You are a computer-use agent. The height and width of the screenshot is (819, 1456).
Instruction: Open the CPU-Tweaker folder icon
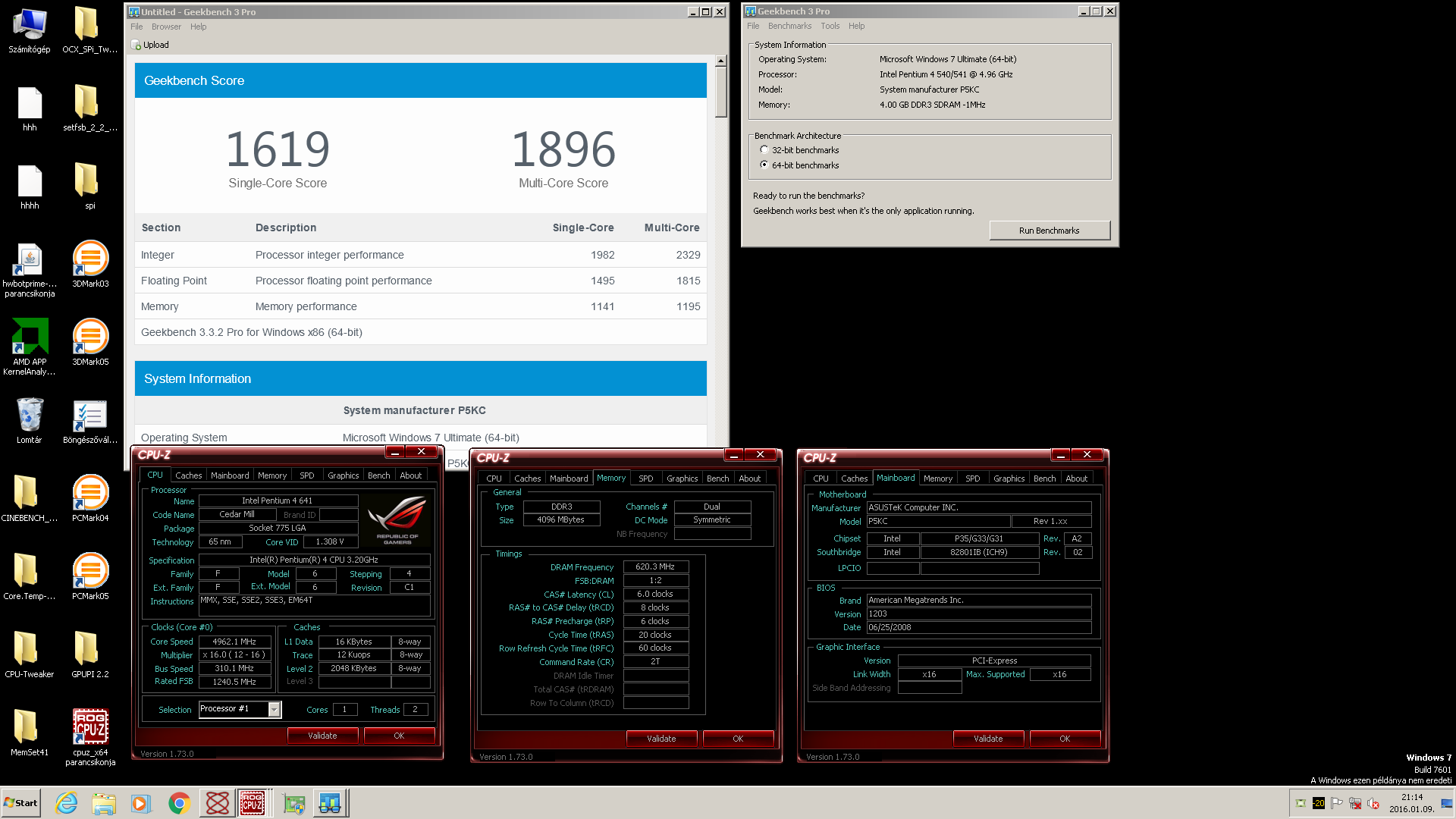pyautogui.click(x=30, y=655)
